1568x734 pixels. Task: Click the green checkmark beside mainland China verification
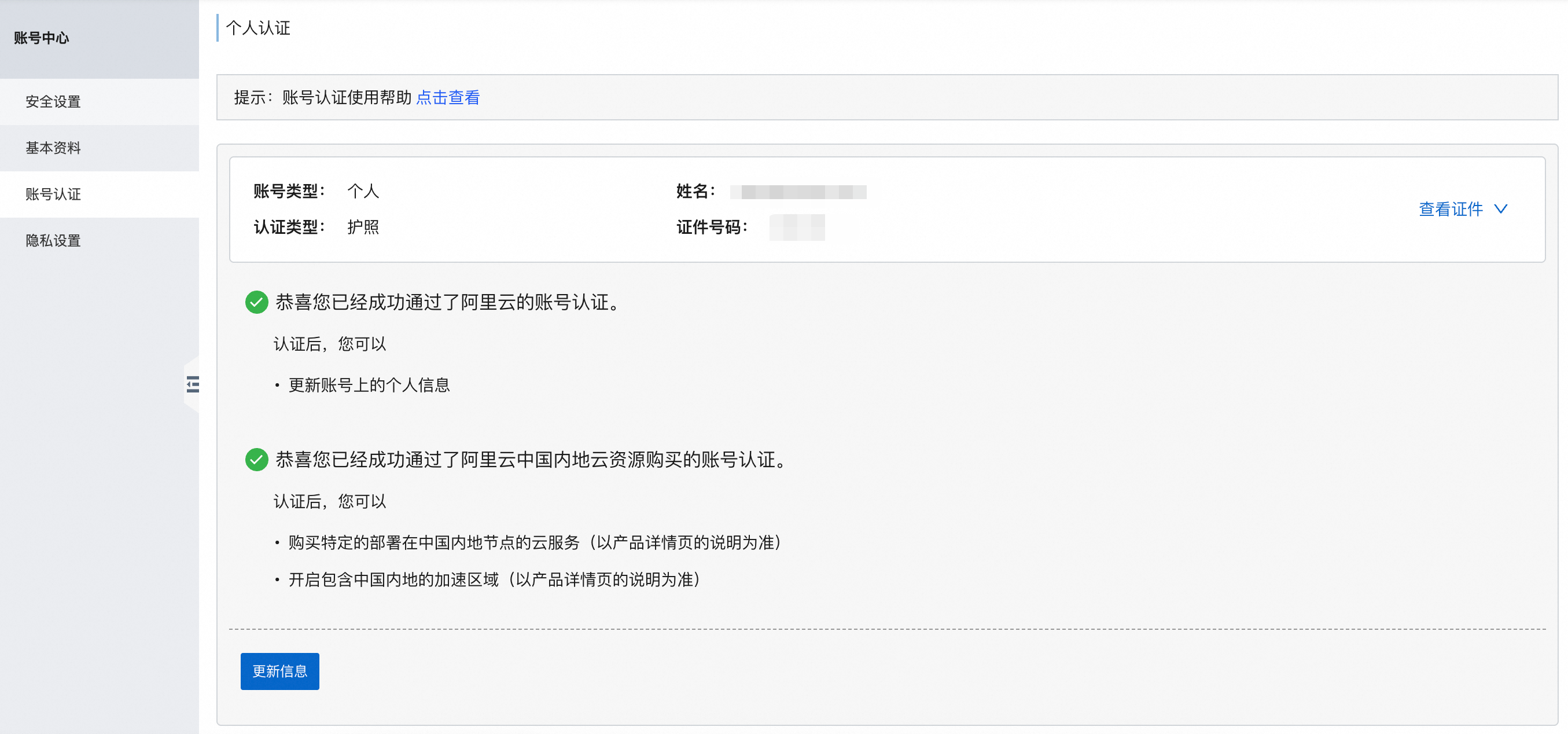(x=256, y=459)
